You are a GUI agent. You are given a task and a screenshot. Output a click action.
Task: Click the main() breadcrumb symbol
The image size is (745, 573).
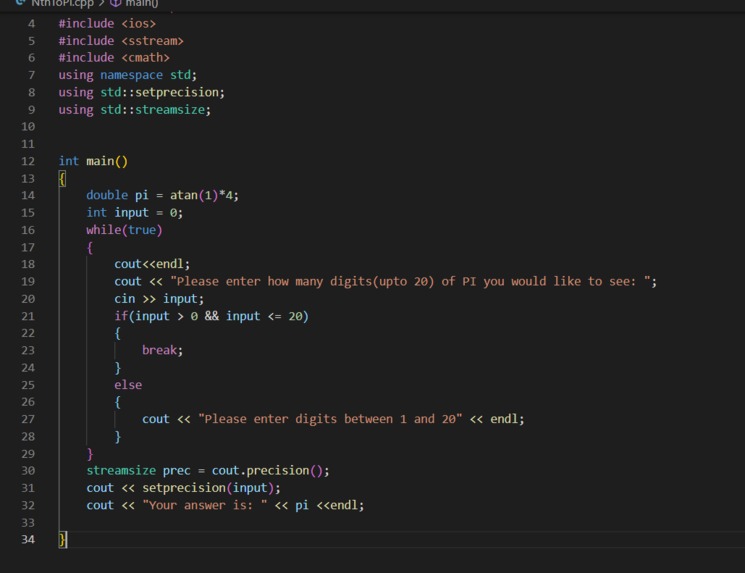pos(142,3)
